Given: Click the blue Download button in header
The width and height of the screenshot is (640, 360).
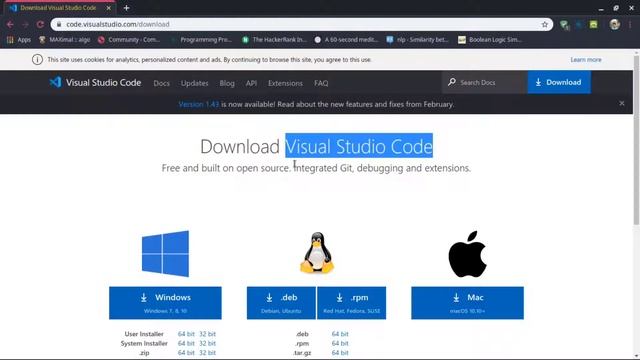Looking at the screenshot, I should 559,82.
